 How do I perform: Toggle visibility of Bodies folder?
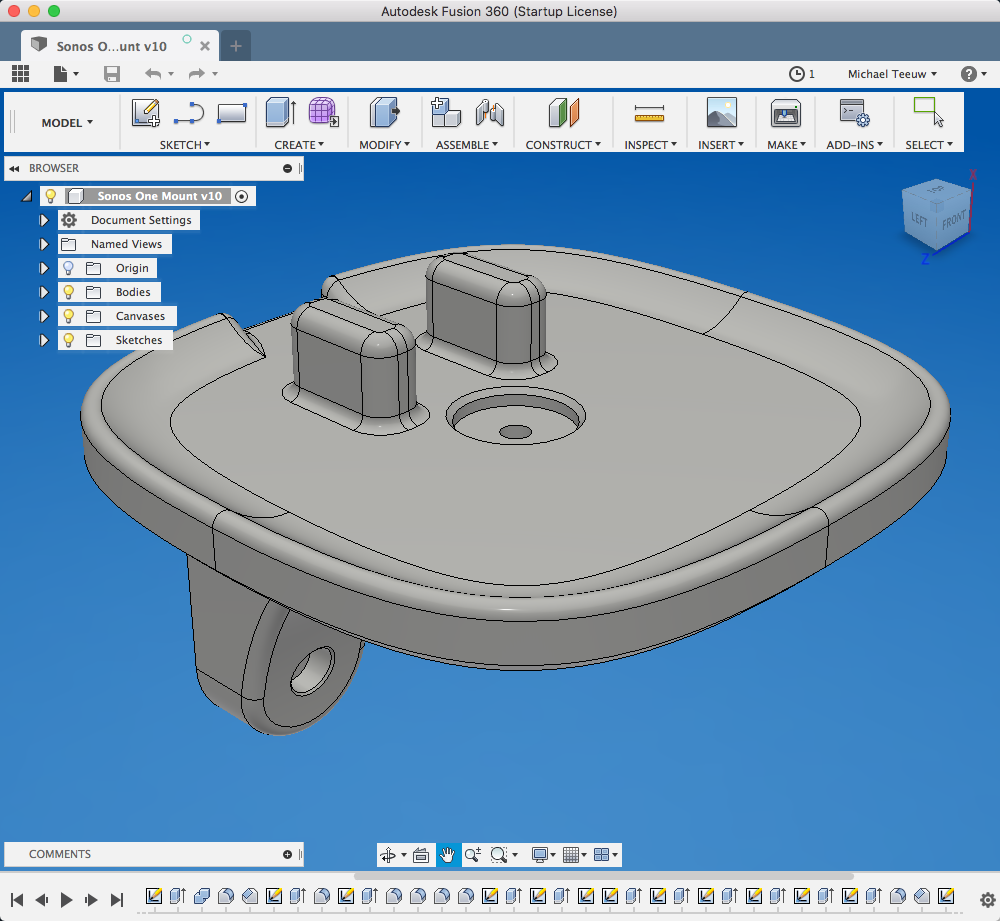click(69, 292)
